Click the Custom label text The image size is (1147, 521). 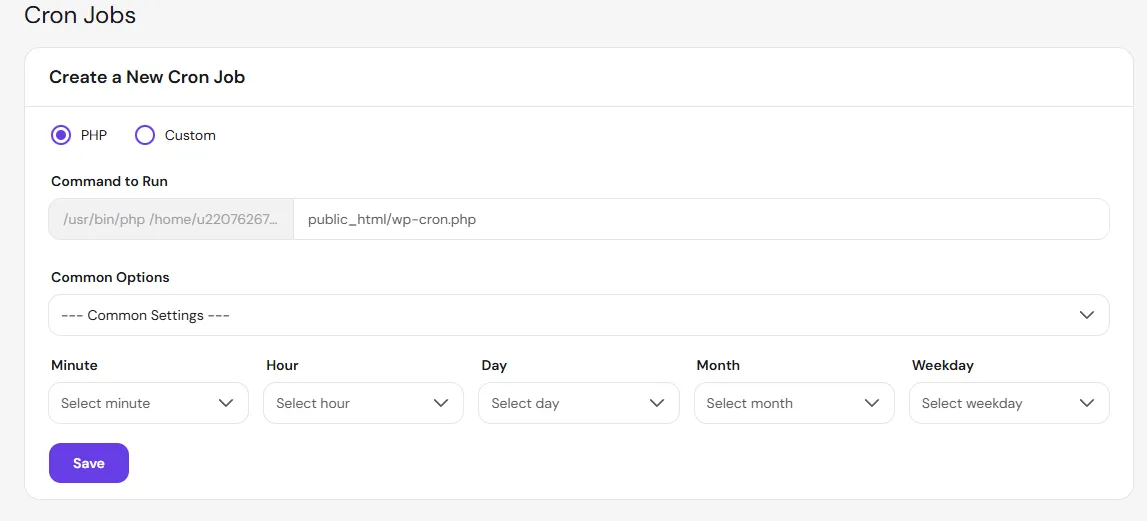(x=190, y=135)
